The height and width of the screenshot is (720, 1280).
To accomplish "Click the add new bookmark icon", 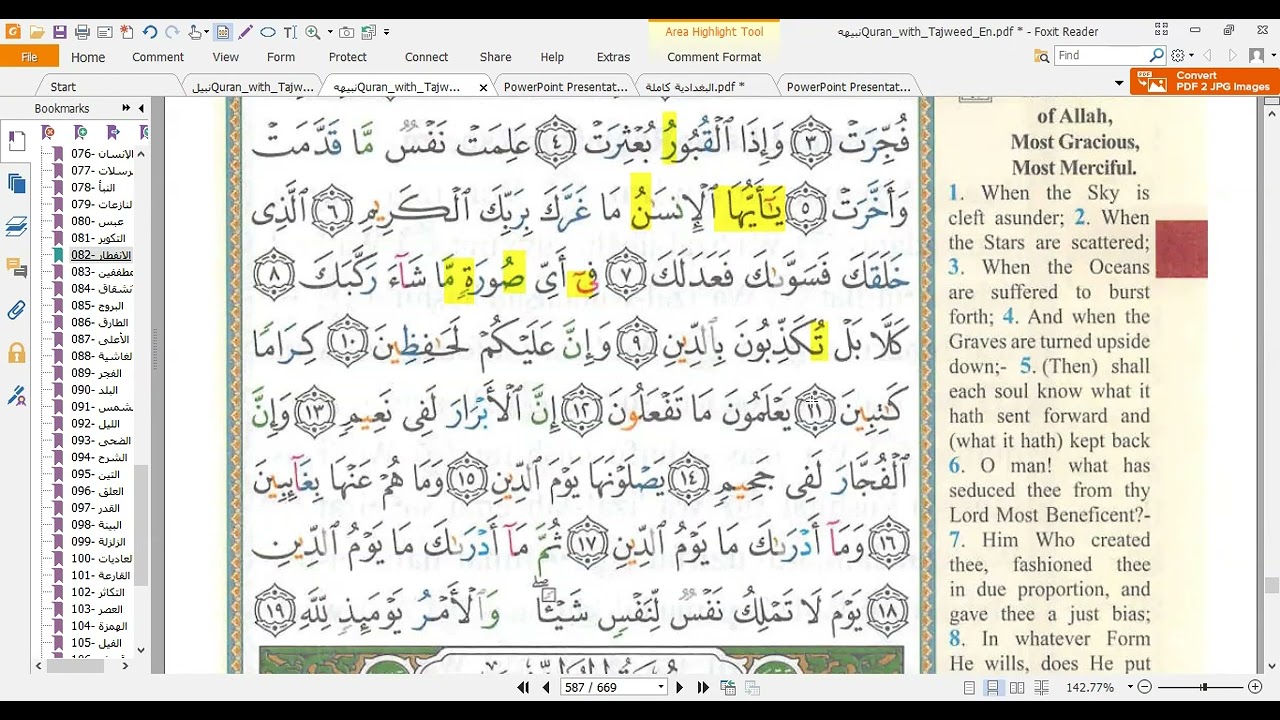I will 81,132.
